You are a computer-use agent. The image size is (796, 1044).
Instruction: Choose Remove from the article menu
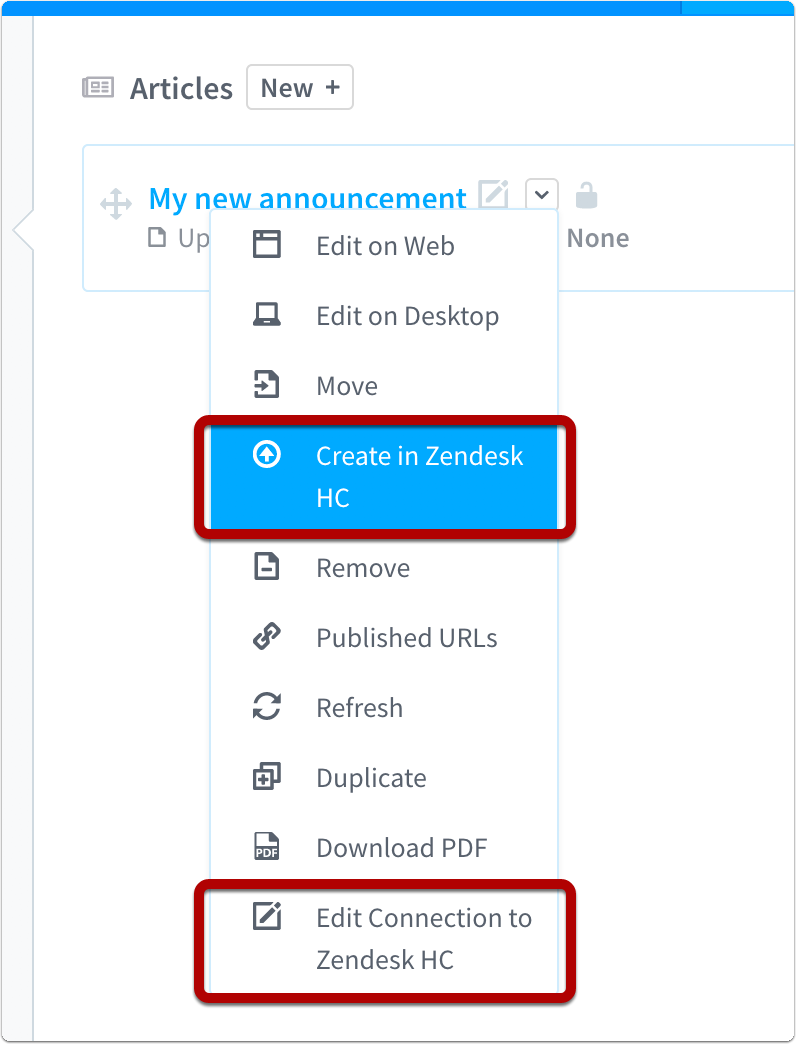coord(384,568)
